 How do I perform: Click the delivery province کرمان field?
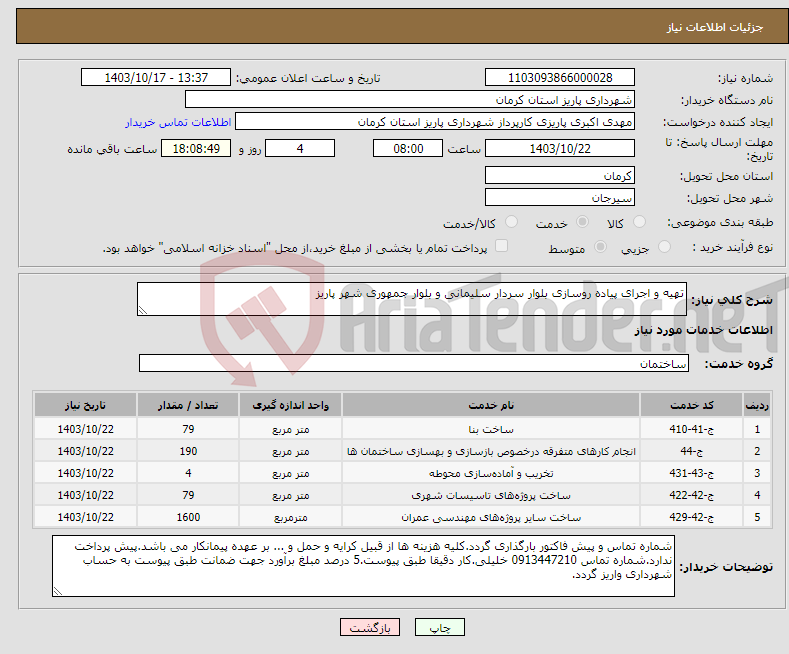(560, 176)
